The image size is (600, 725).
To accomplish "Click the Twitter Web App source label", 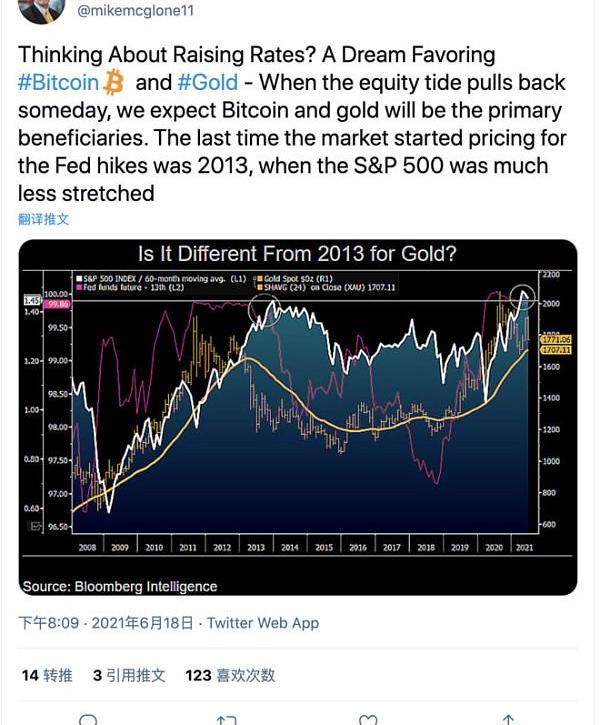I will point(262,623).
